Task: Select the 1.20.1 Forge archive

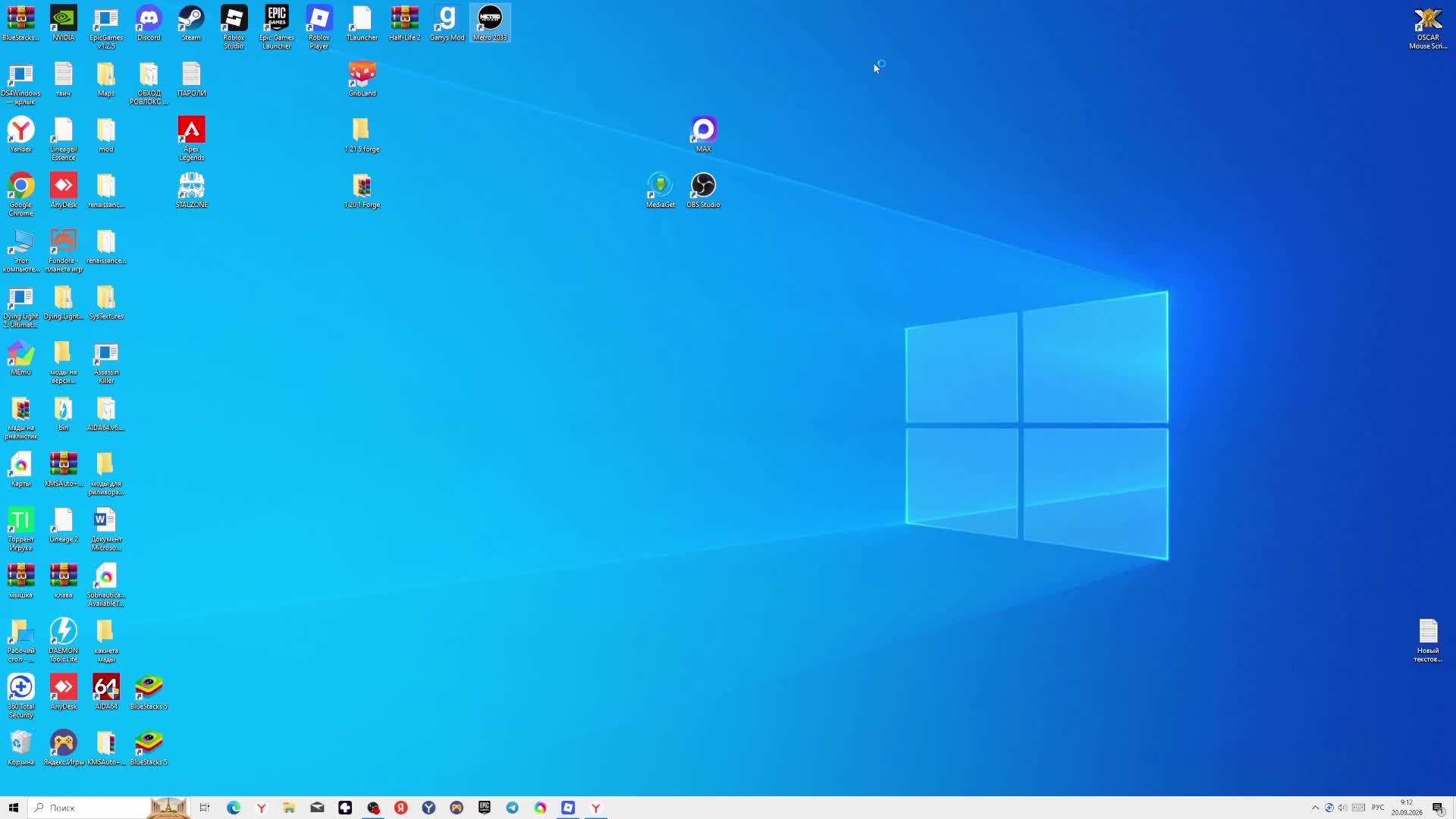Action: click(362, 190)
